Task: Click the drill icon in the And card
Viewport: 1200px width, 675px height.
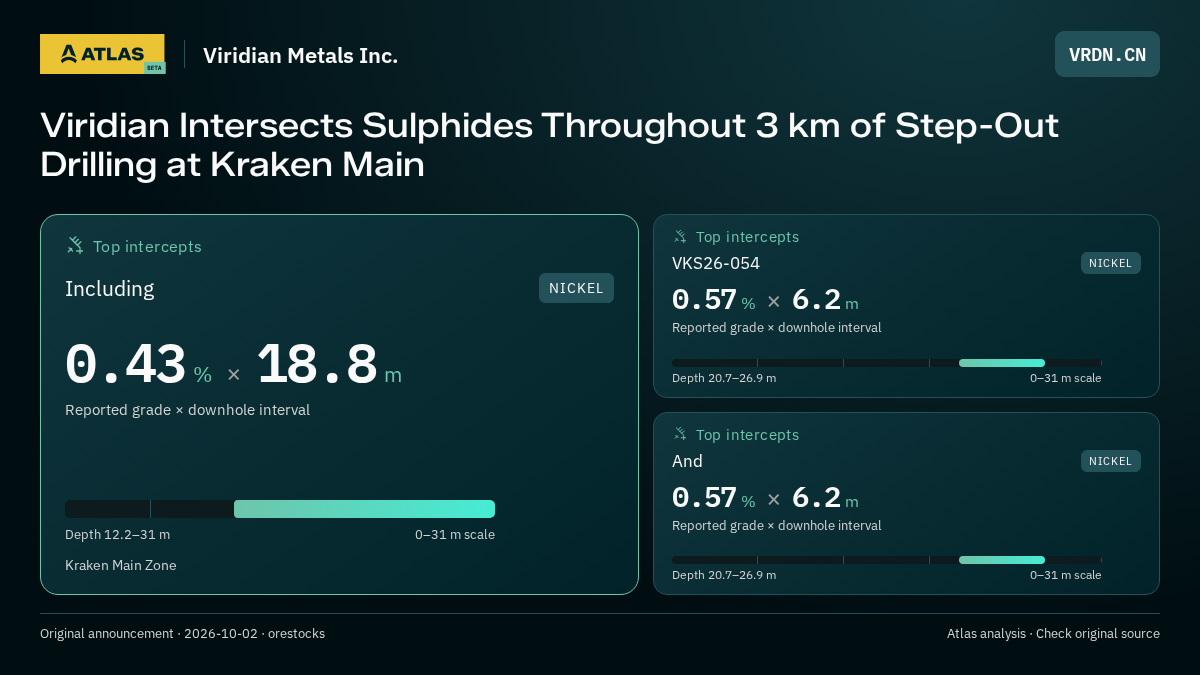Action: [680, 435]
